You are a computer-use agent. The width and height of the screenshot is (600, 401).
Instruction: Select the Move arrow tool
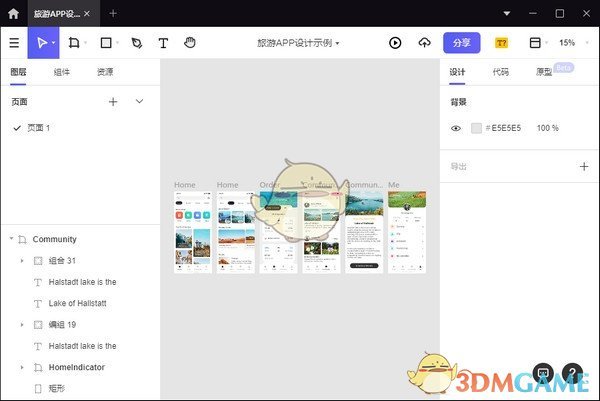click(x=42, y=43)
